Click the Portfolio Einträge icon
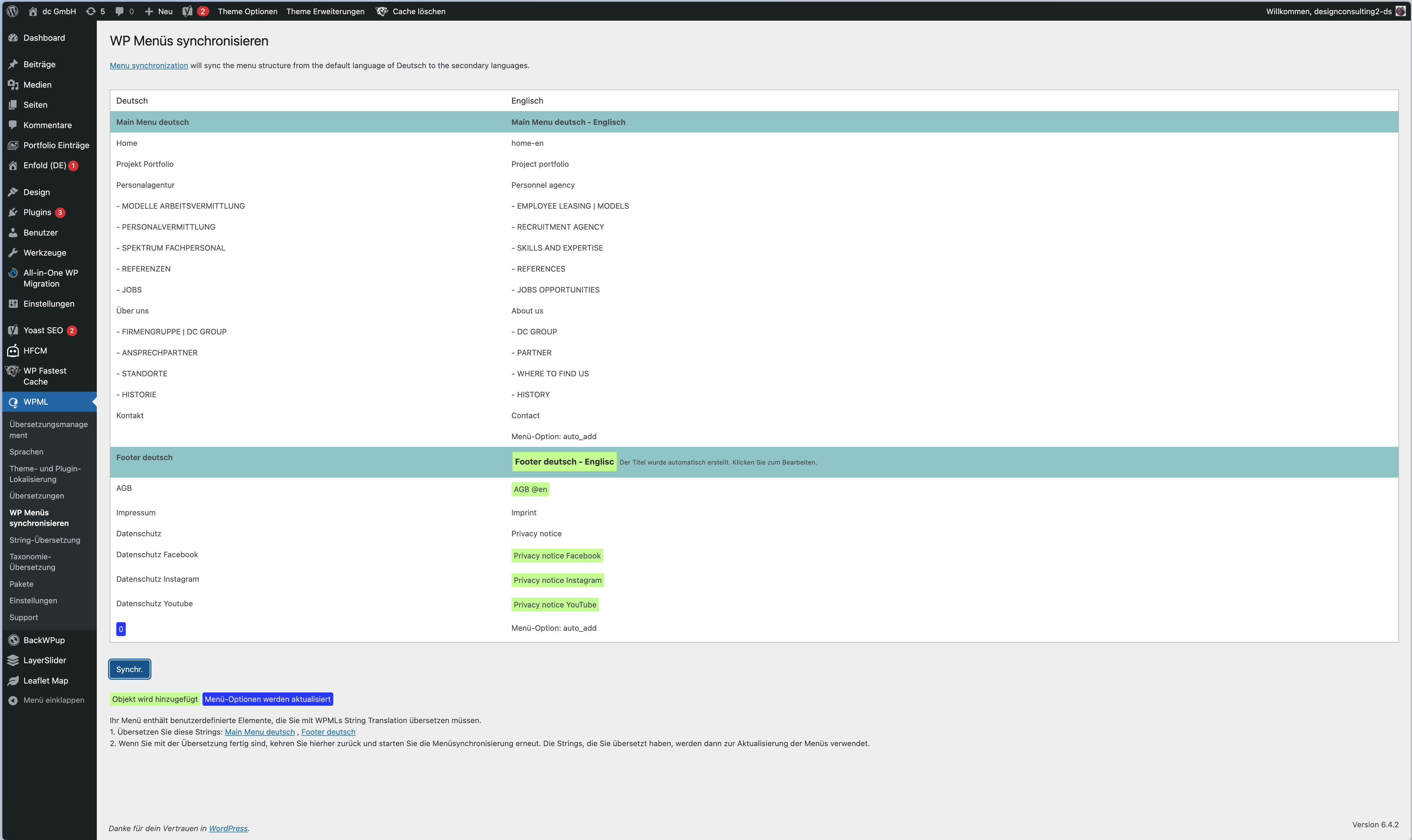Image resolution: width=1412 pixels, height=840 pixels. (13, 146)
